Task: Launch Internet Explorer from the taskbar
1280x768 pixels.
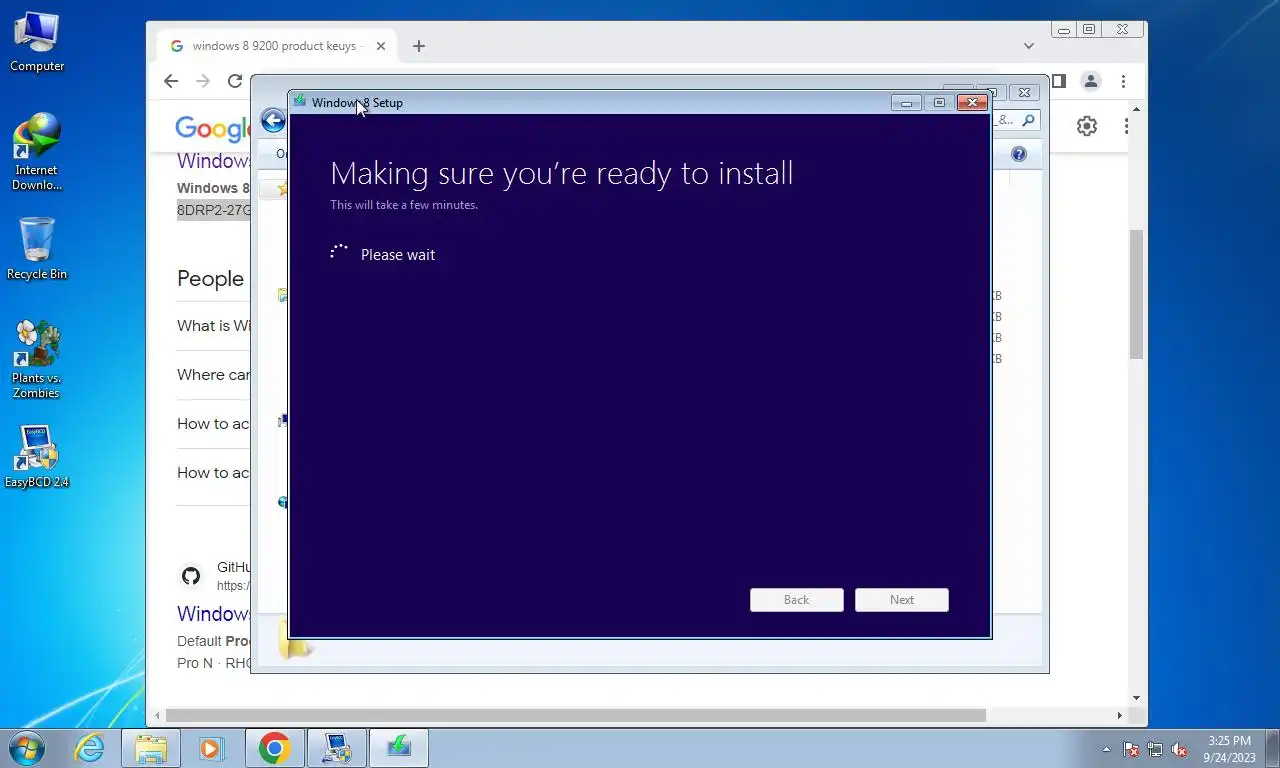Action: click(x=90, y=748)
